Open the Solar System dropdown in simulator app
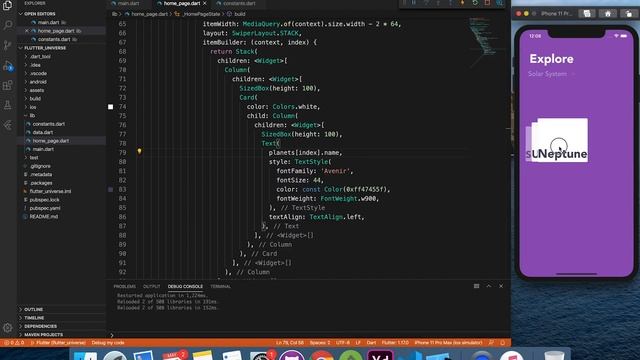 pos(551,74)
